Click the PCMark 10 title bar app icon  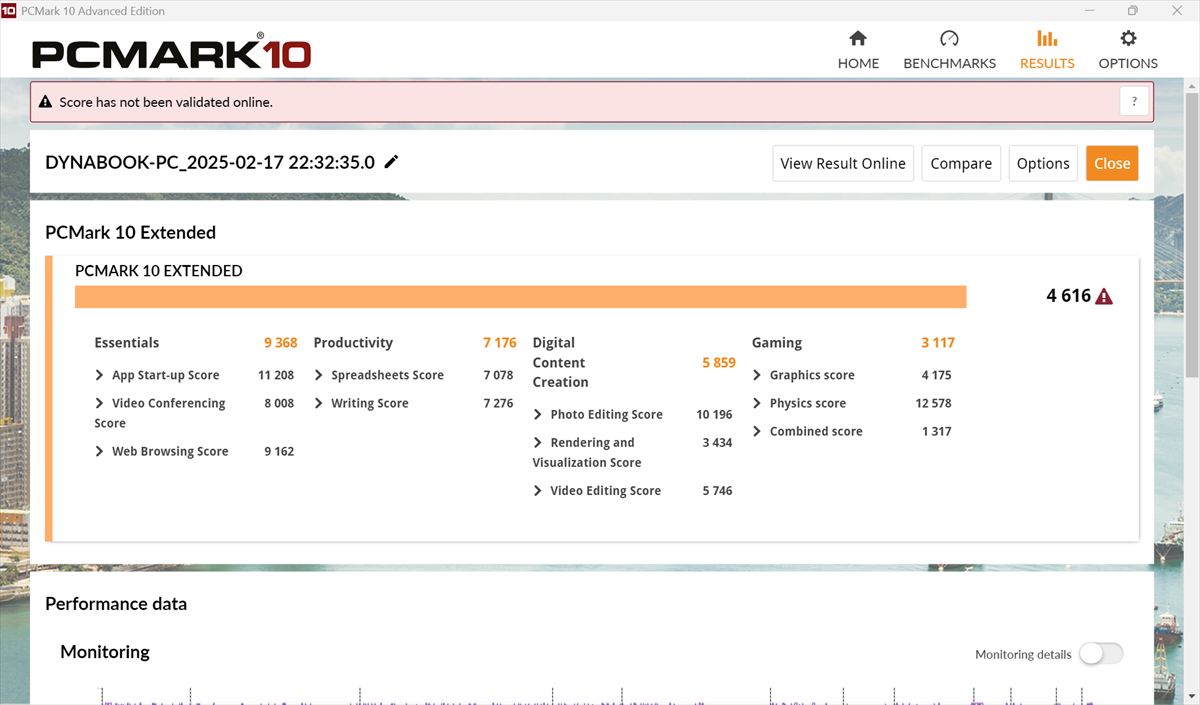tap(9, 11)
